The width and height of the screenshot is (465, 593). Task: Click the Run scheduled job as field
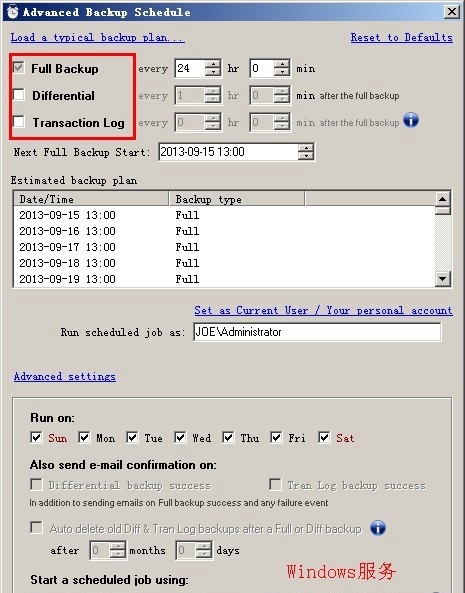pyautogui.click(x=317, y=332)
